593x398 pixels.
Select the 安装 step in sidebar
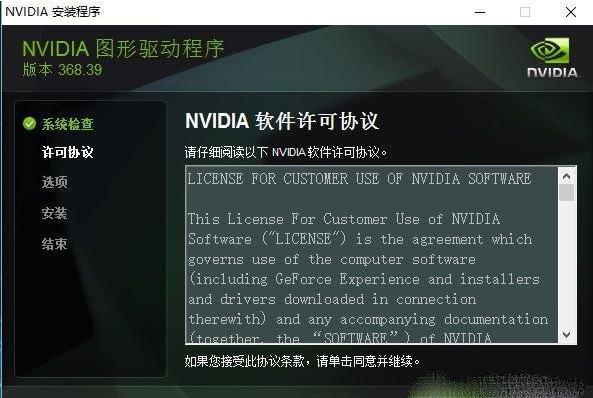[54, 213]
